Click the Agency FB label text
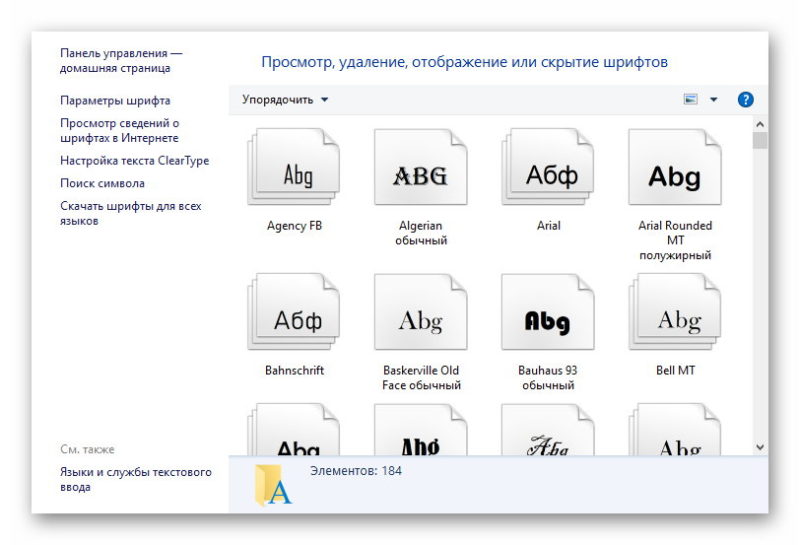 [294, 226]
